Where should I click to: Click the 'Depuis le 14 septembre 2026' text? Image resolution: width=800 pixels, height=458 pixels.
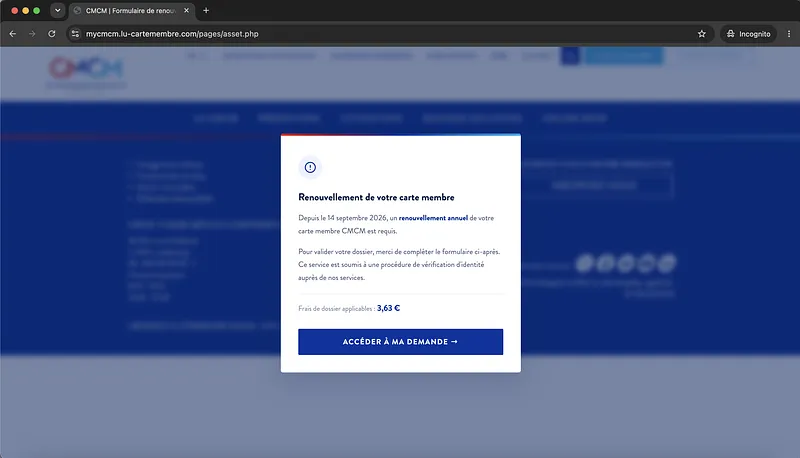coord(343,218)
